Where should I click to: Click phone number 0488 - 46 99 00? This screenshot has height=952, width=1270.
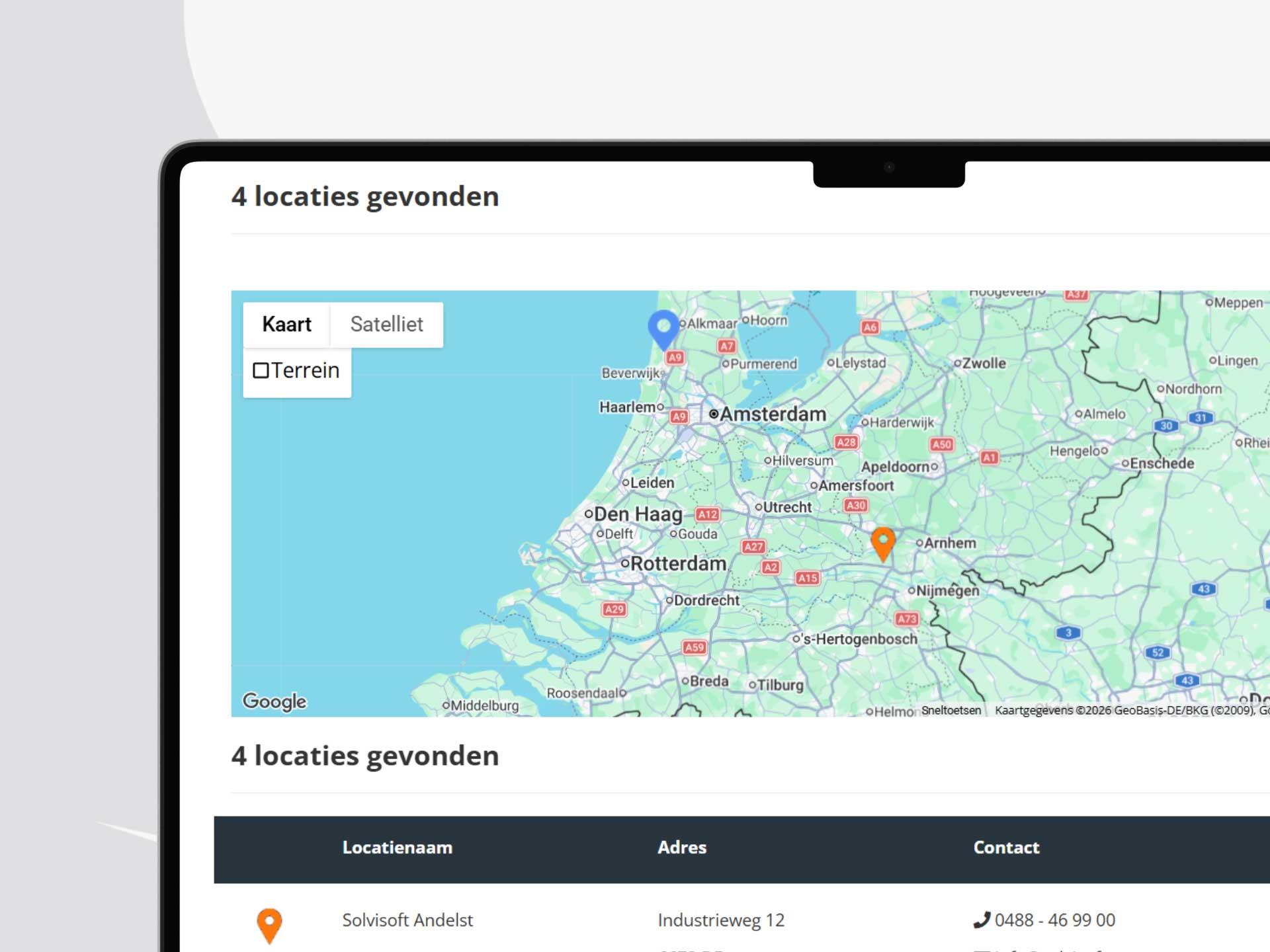[x=1054, y=920]
